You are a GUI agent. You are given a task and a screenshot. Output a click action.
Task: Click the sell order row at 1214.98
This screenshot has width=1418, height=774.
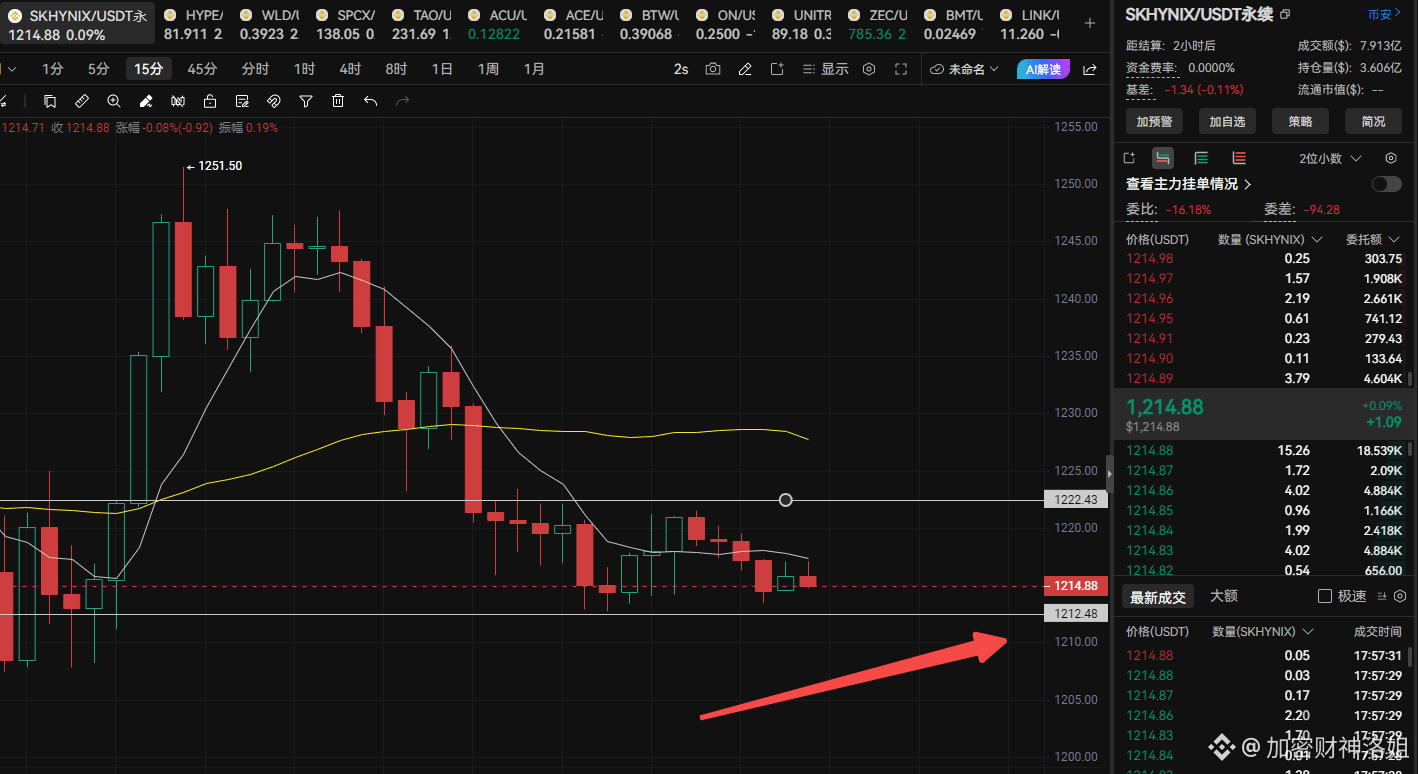click(1264, 258)
